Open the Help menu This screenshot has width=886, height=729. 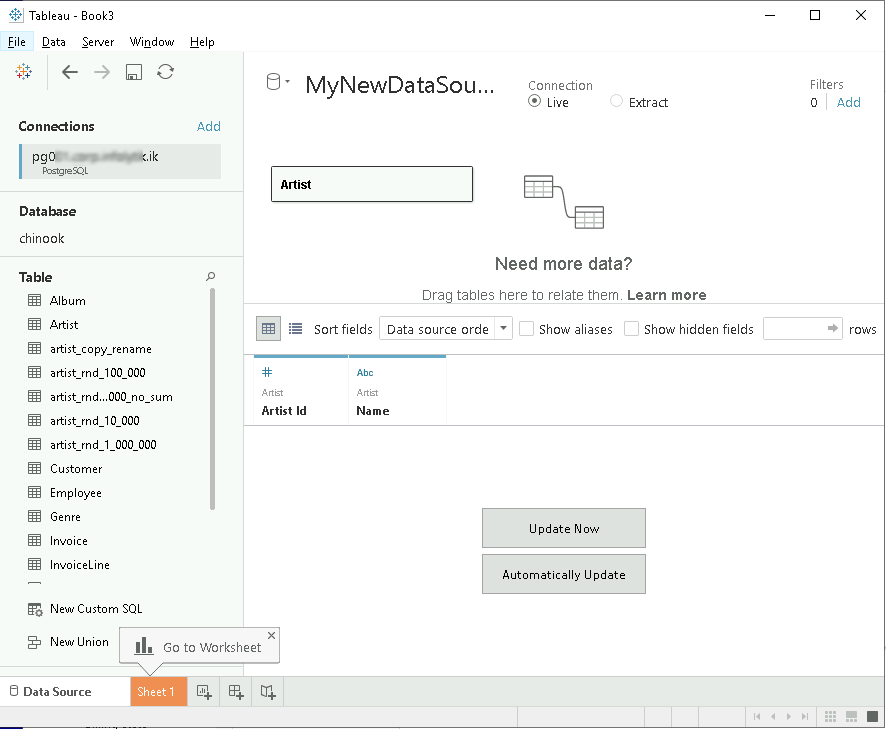(202, 42)
